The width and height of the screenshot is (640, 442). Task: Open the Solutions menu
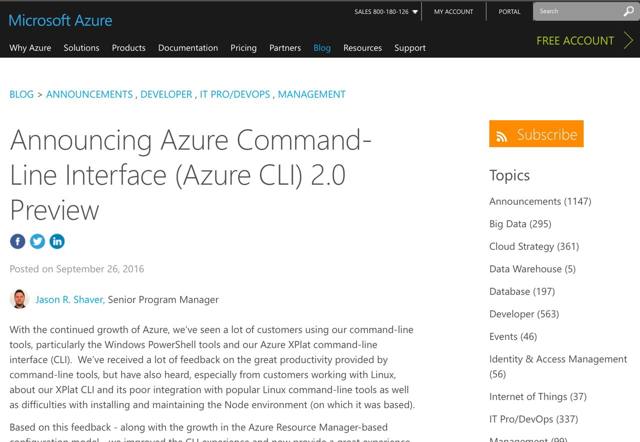click(81, 48)
